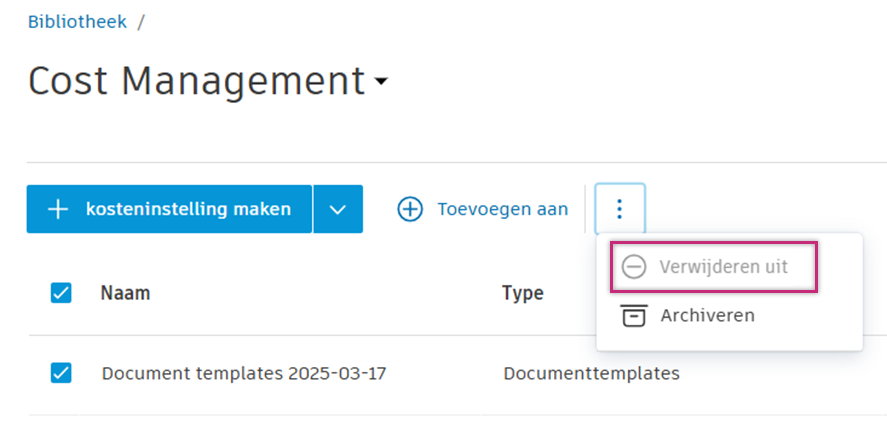Screen dimensions: 887x429
Task: Uncheck the select-all checkbox in table header
Action: (61, 293)
